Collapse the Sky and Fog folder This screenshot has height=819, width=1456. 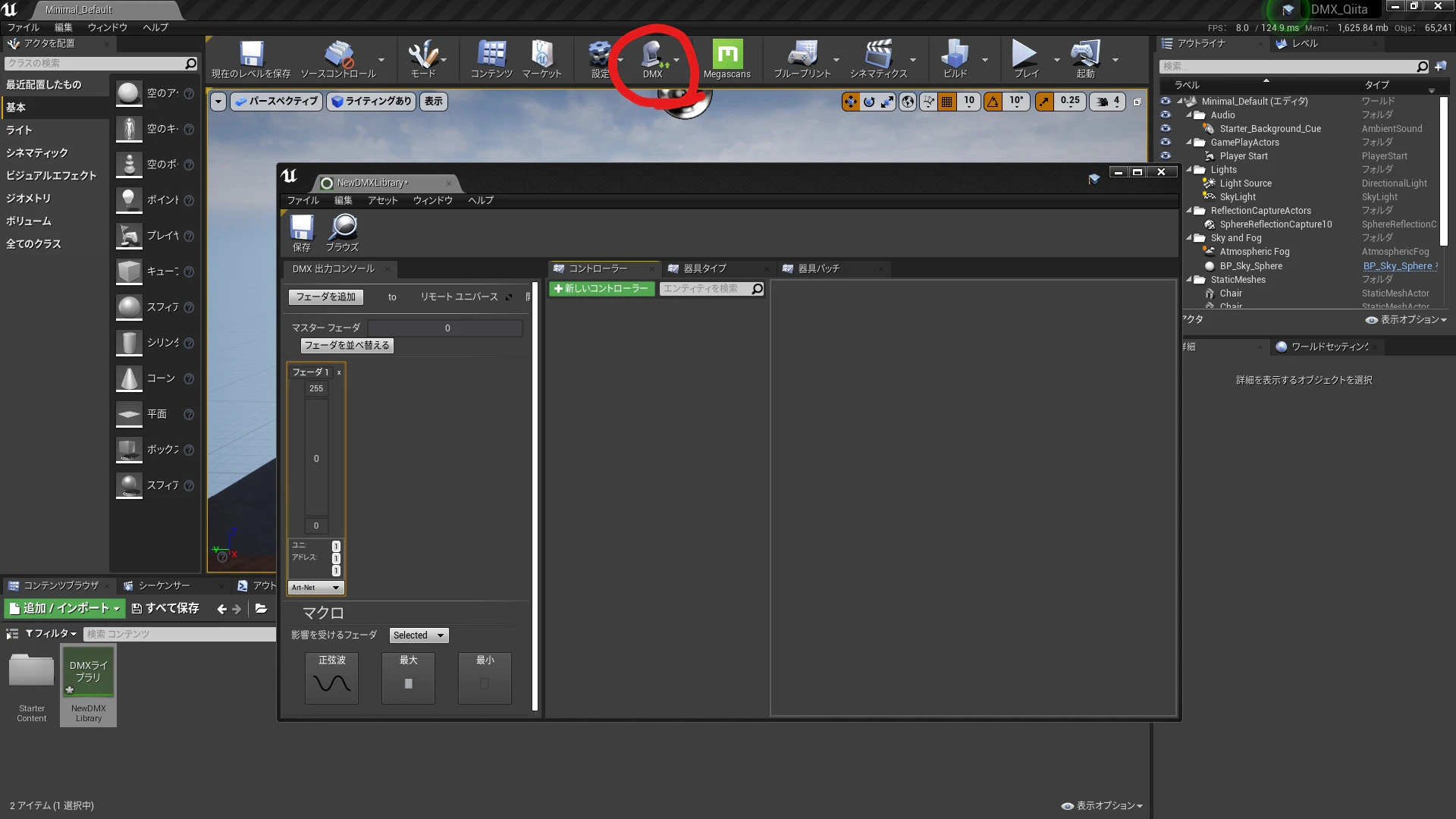pos(1189,238)
